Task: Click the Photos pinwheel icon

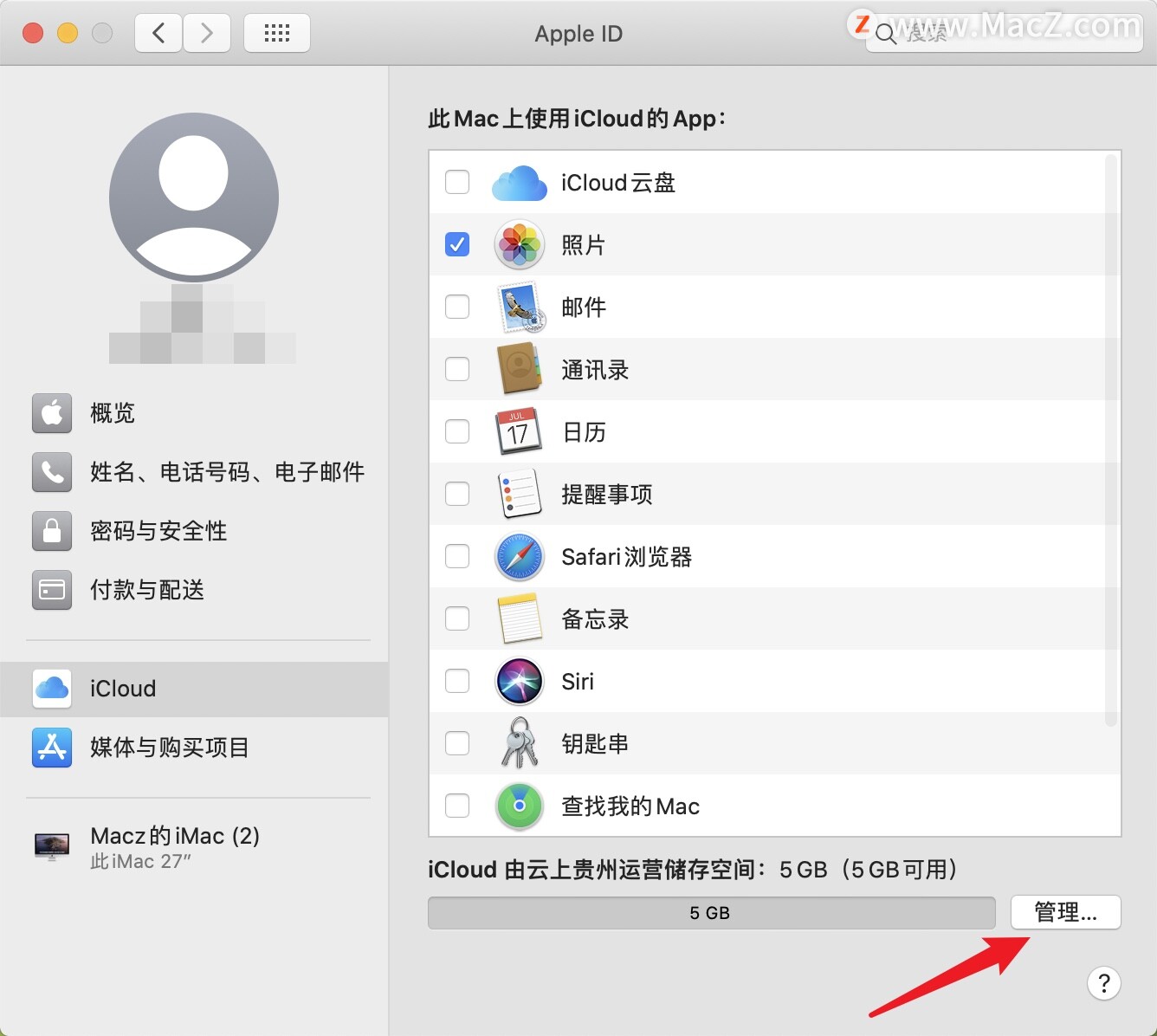Action: pos(519,244)
